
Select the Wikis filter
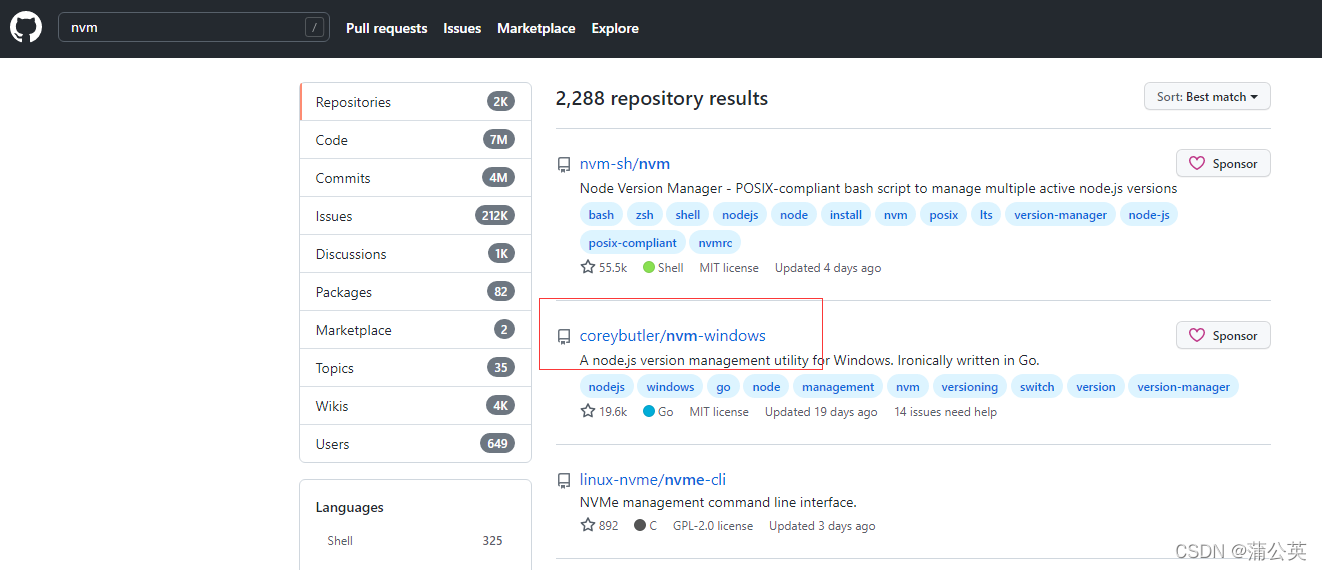415,406
